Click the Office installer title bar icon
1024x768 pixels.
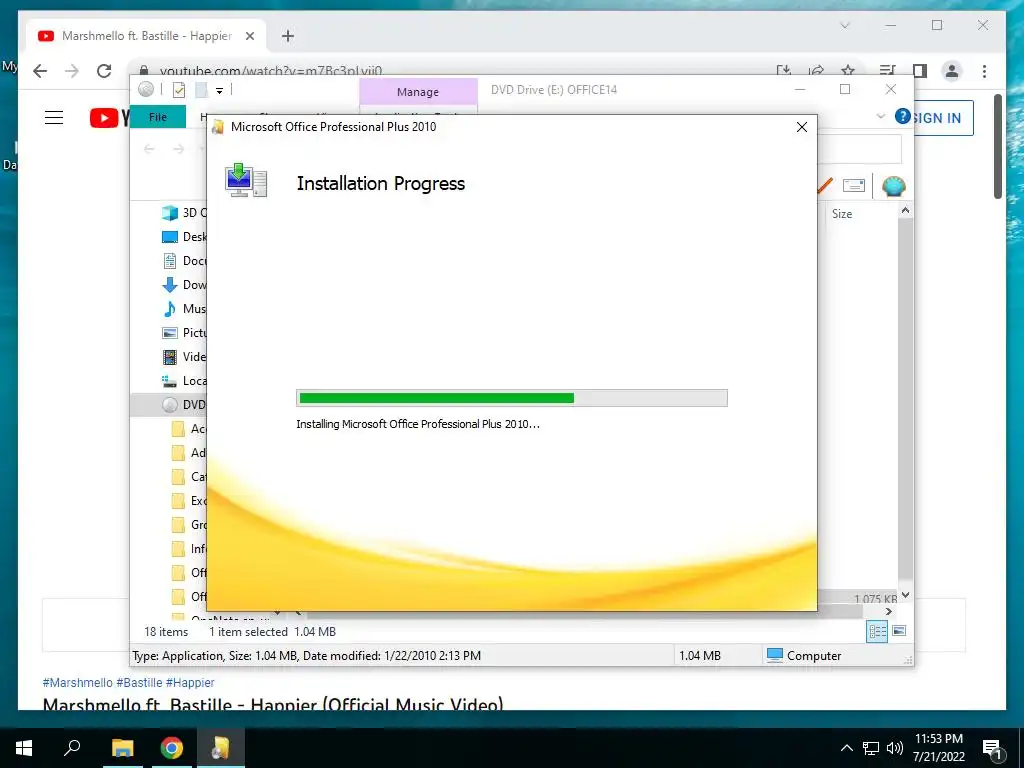[x=219, y=127]
